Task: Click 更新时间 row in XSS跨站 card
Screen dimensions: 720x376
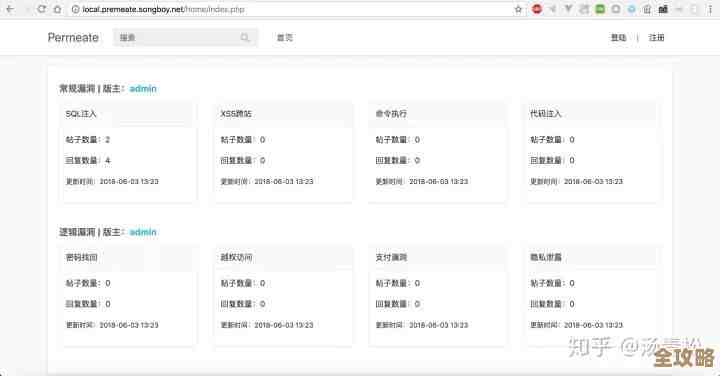Action: pos(267,181)
